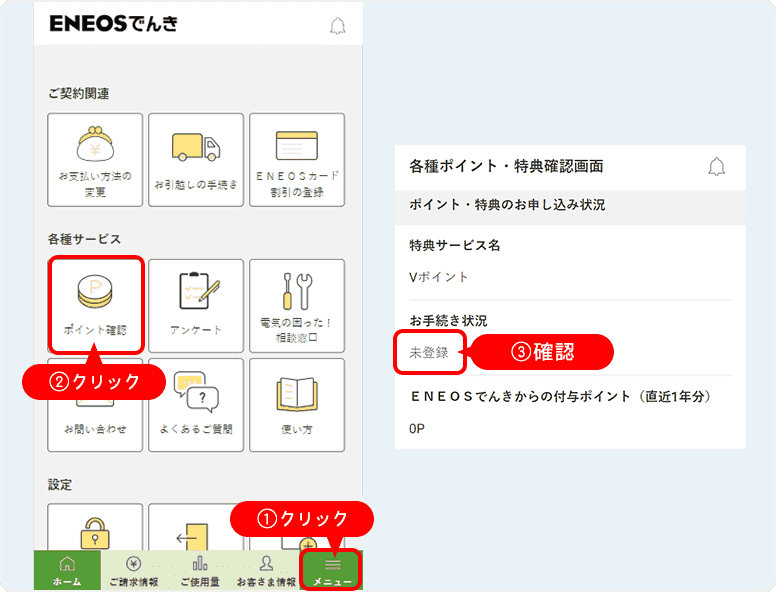Click the ご契約関連 section heading
Viewport: 776px width, 592px height.
(79, 93)
